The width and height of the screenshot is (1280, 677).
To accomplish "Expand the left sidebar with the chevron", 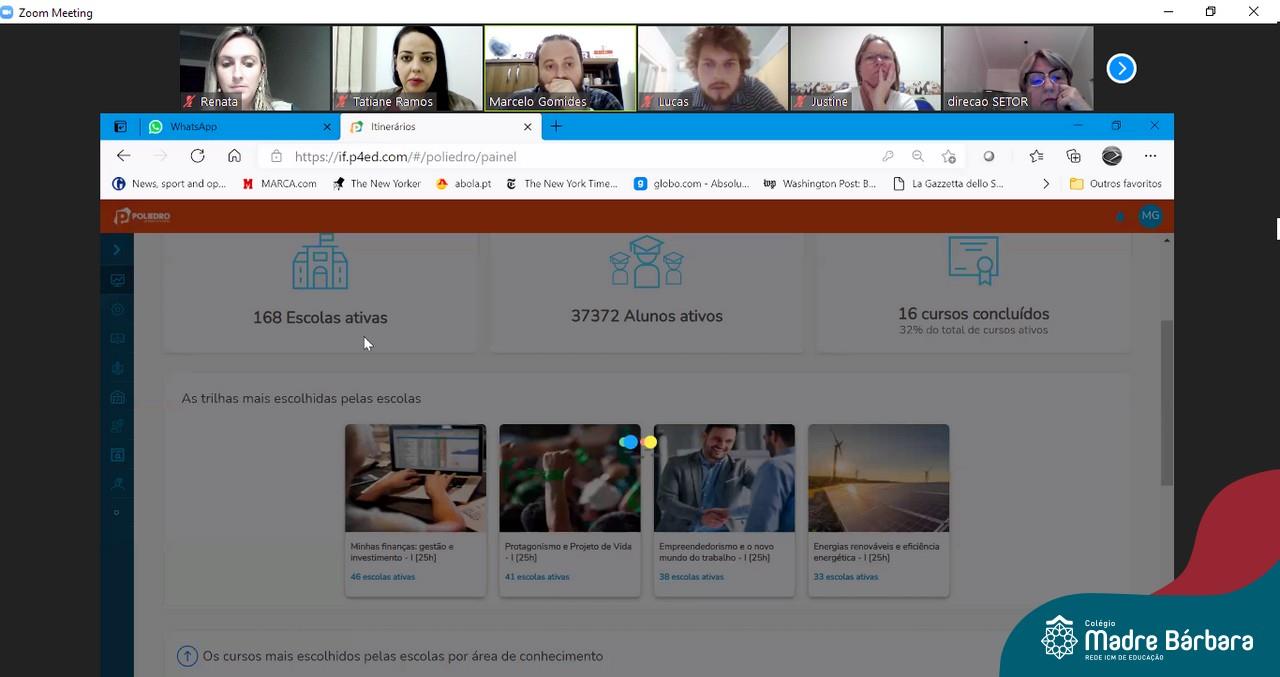I will pos(117,250).
